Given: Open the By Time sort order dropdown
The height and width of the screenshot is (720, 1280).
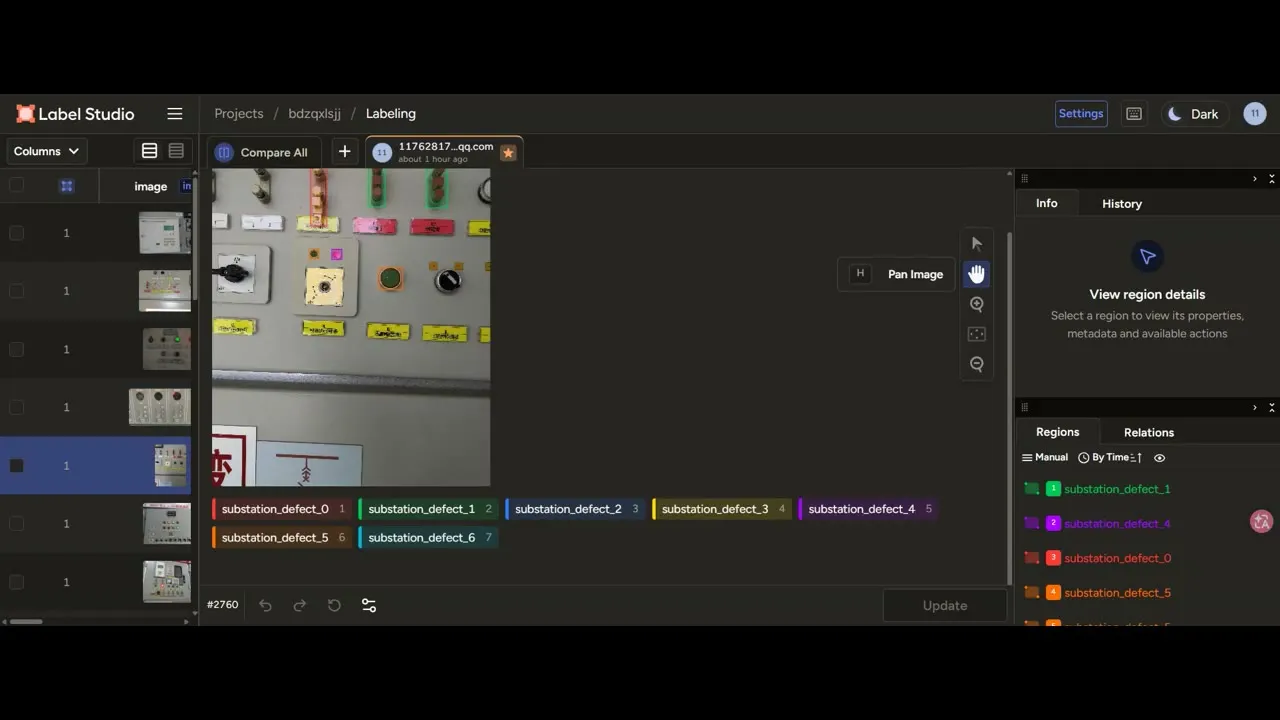Looking at the screenshot, I should 1110,458.
